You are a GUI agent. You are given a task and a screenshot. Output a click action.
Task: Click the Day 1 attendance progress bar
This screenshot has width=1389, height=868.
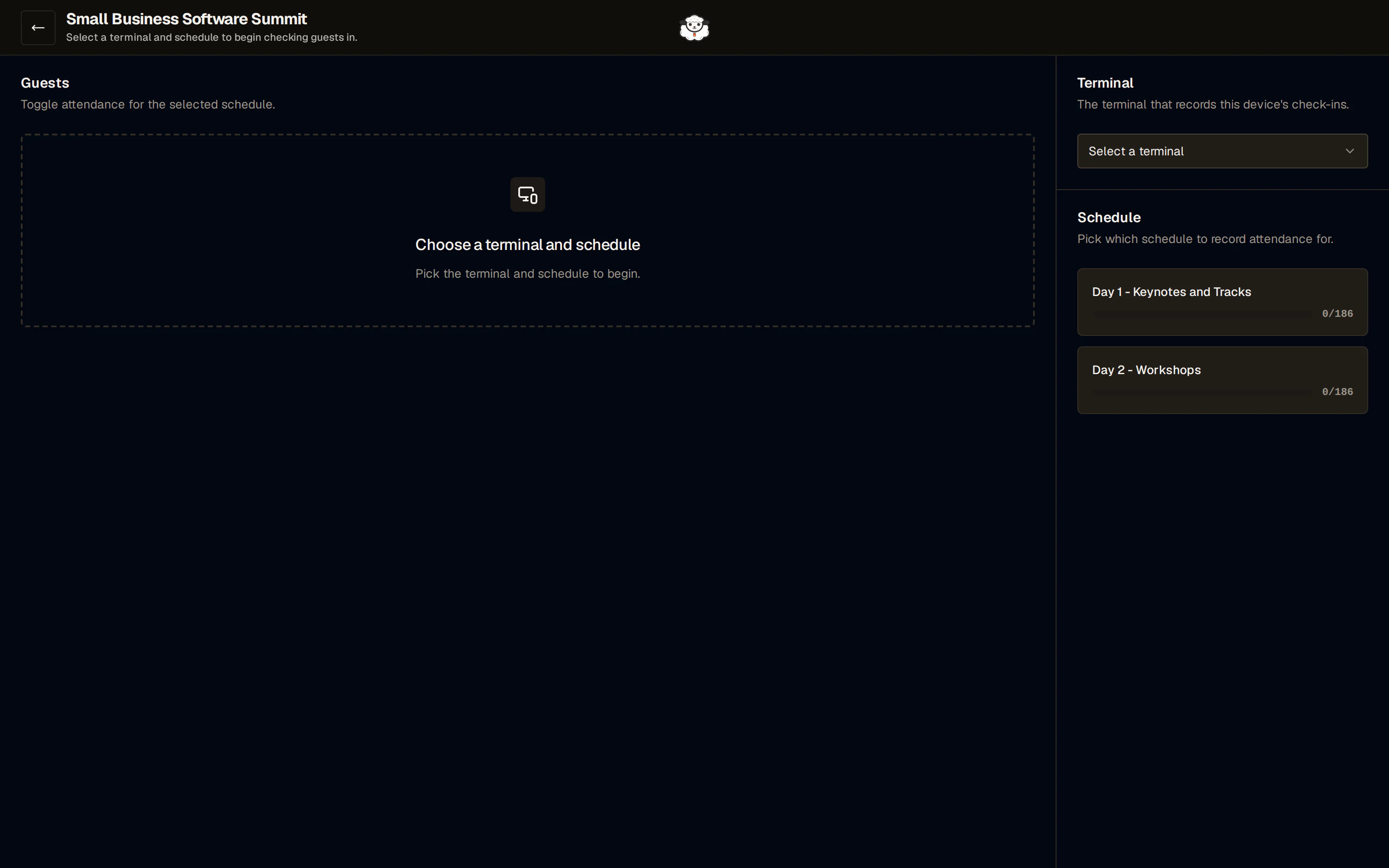(1202, 314)
